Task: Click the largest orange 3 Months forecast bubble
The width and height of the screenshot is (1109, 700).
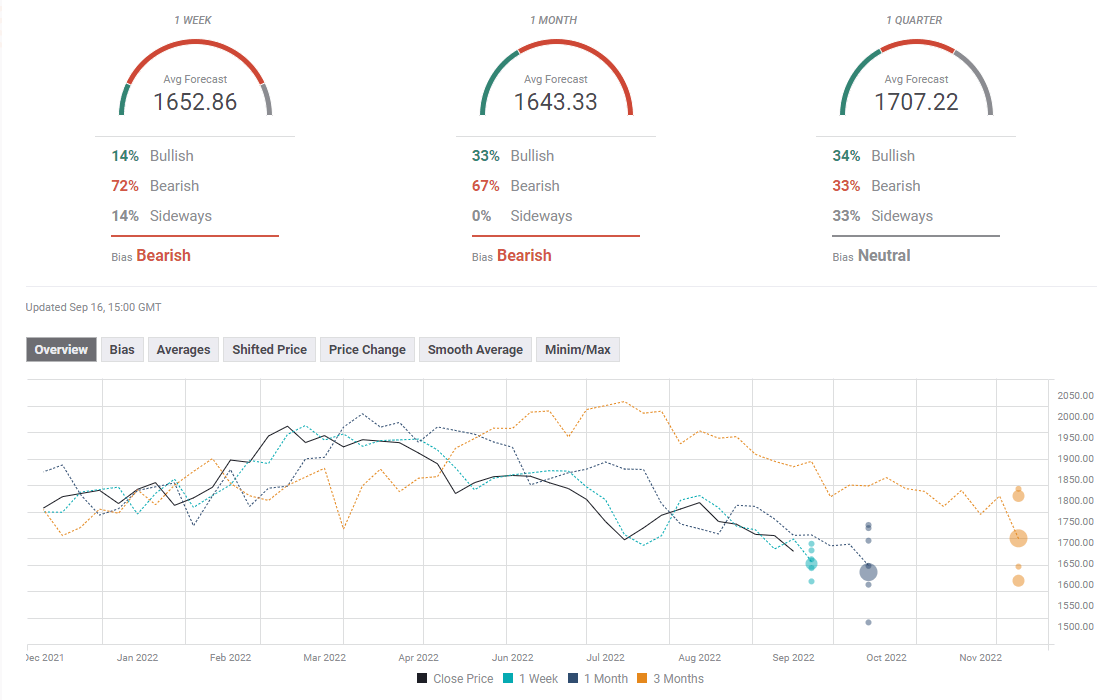Action: pos(1018,539)
